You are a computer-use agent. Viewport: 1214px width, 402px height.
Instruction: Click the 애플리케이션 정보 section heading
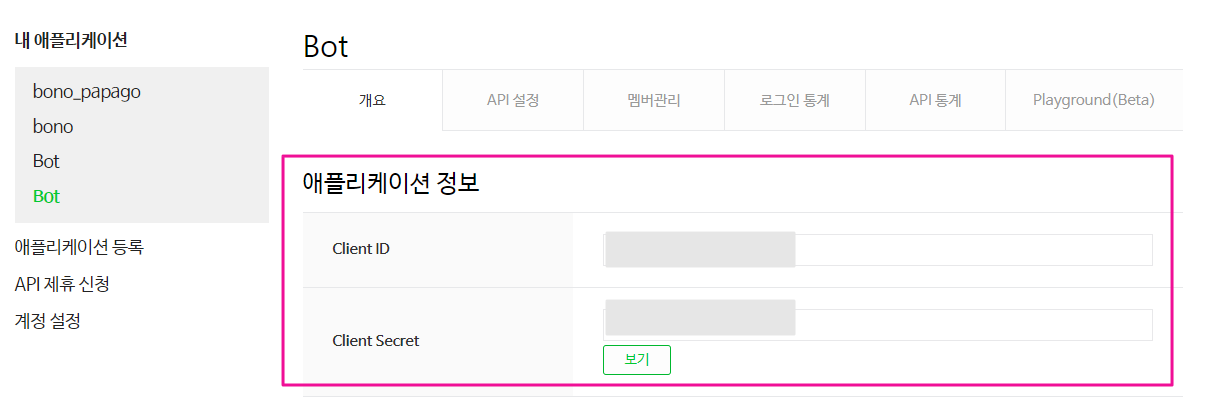[391, 185]
